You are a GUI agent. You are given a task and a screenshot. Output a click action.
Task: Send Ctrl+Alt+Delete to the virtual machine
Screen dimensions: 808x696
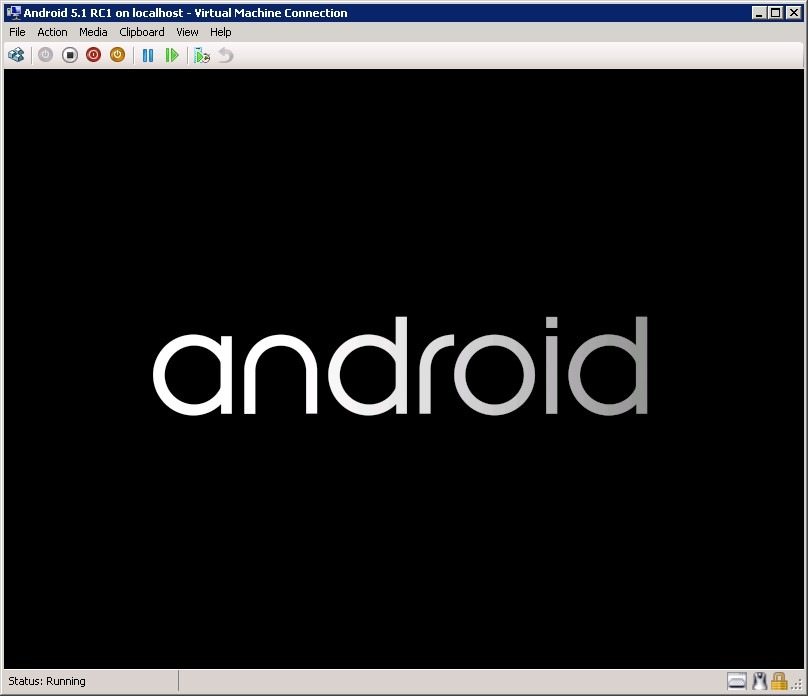(x=15, y=55)
